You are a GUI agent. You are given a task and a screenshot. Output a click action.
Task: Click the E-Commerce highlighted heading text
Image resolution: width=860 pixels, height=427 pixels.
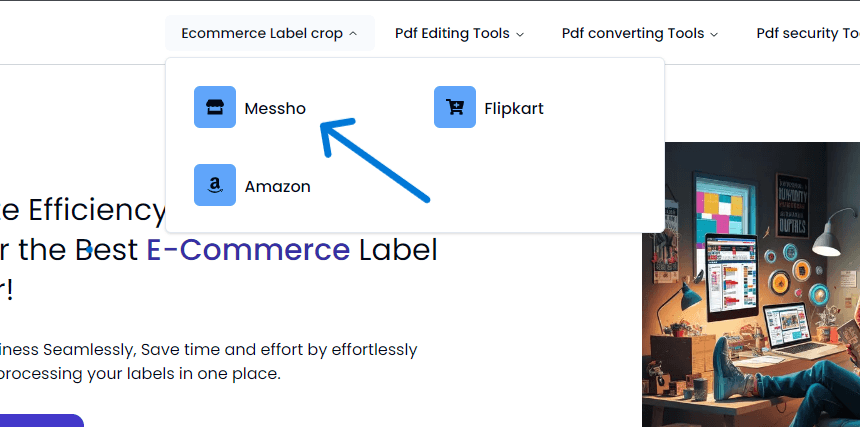pyautogui.click(x=248, y=249)
